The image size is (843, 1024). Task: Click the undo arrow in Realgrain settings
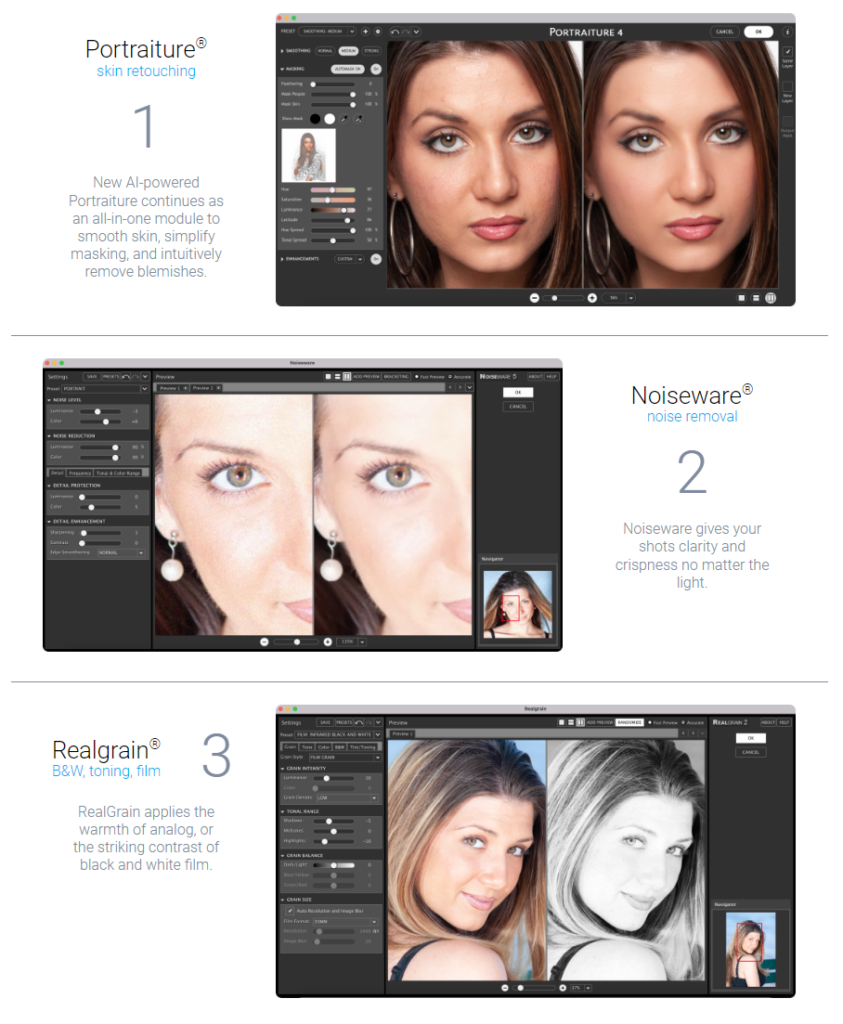(358, 722)
